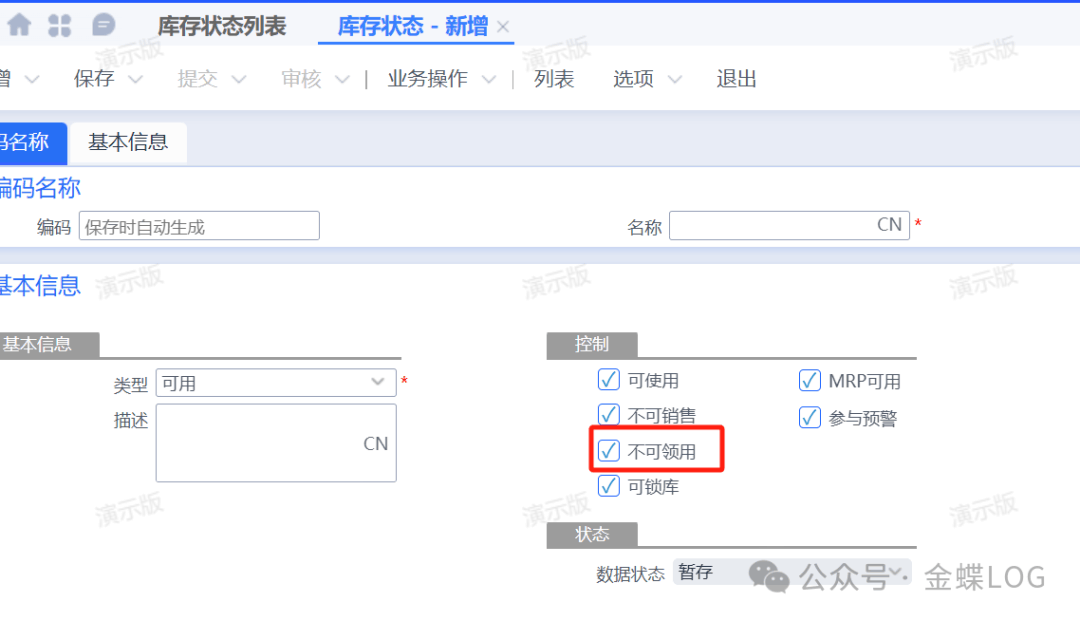The height and width of the screenshot is (621, 1080).
Task: Expand the 业务操作 dropdown menu
Action: point(488,79)
